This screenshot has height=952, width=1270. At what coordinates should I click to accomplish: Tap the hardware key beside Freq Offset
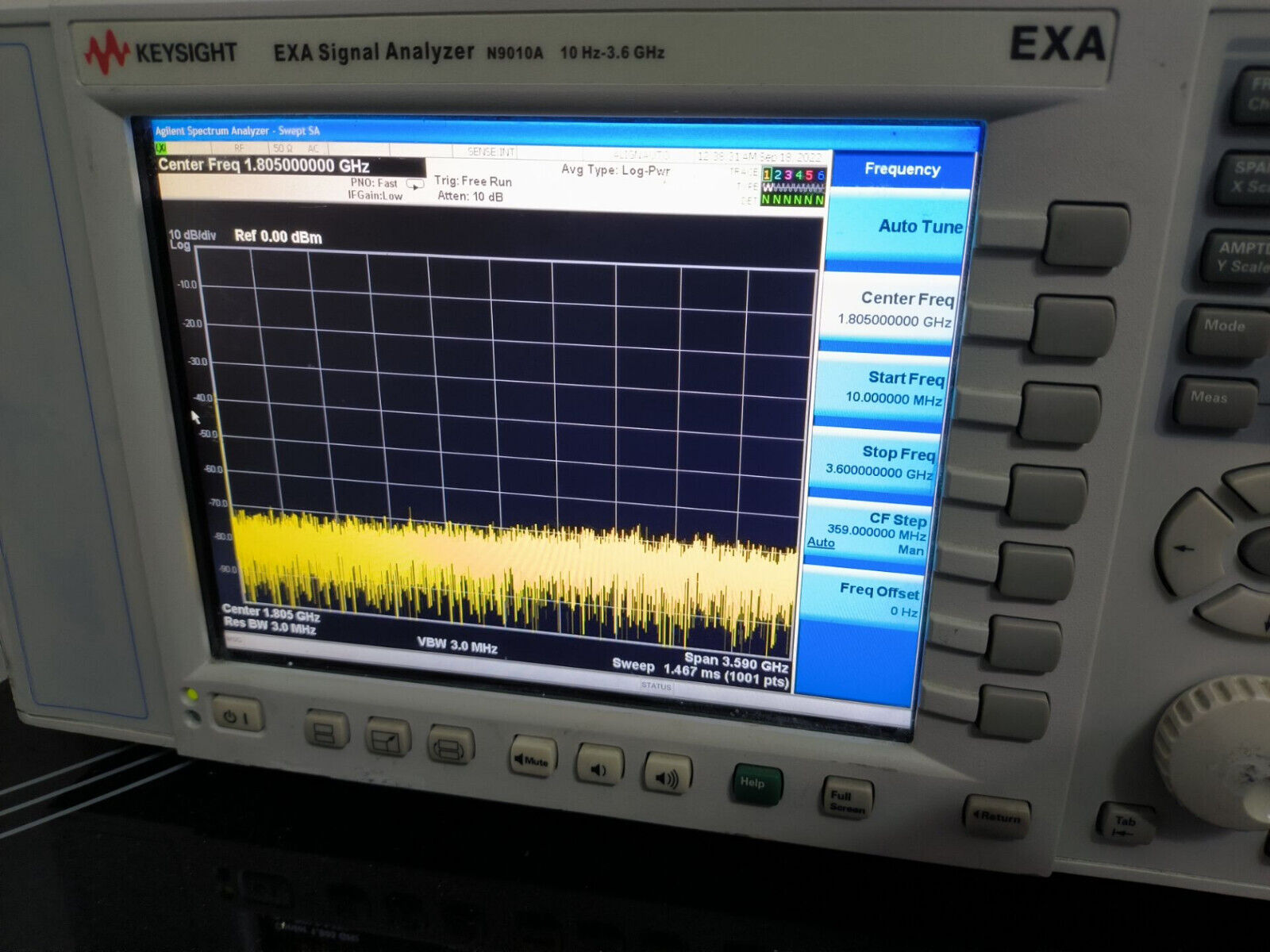[1024, 644]
